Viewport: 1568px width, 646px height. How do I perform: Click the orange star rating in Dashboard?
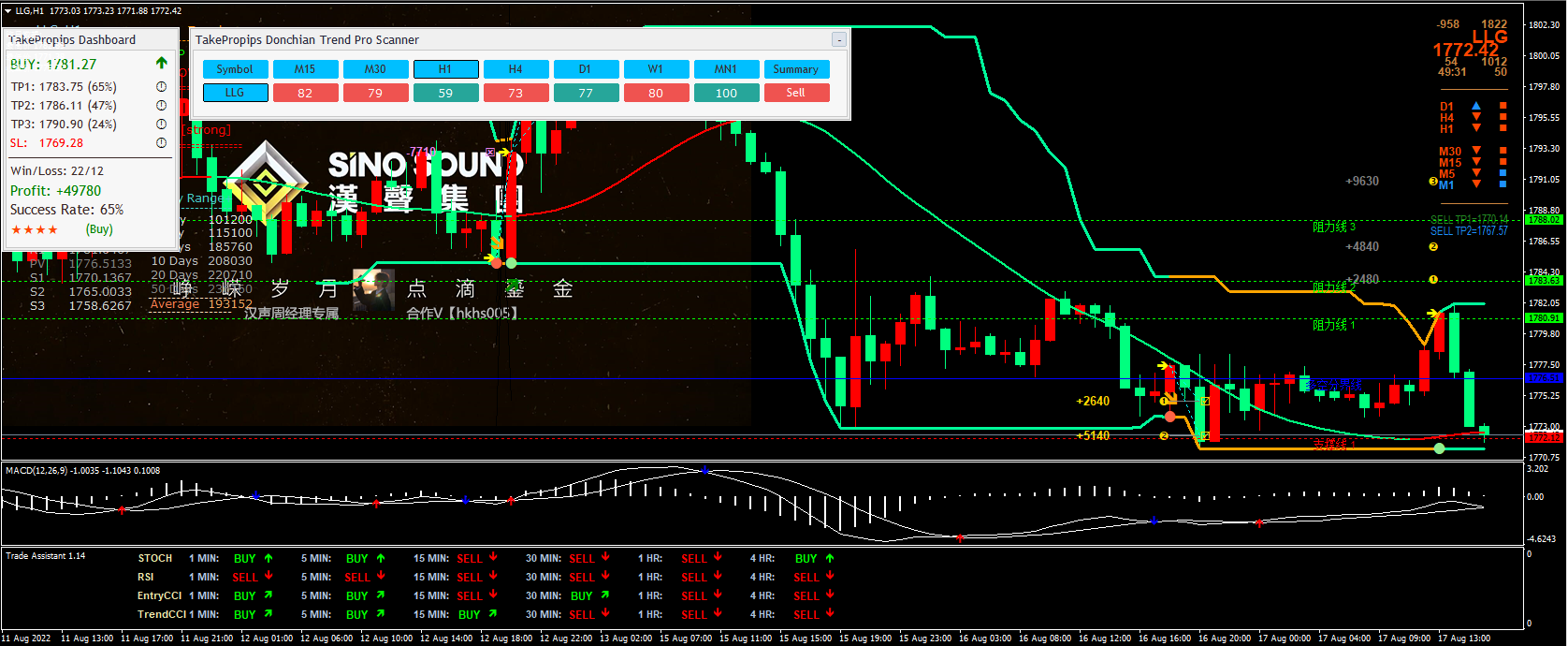pyautogui.click(x=35, y=229)
